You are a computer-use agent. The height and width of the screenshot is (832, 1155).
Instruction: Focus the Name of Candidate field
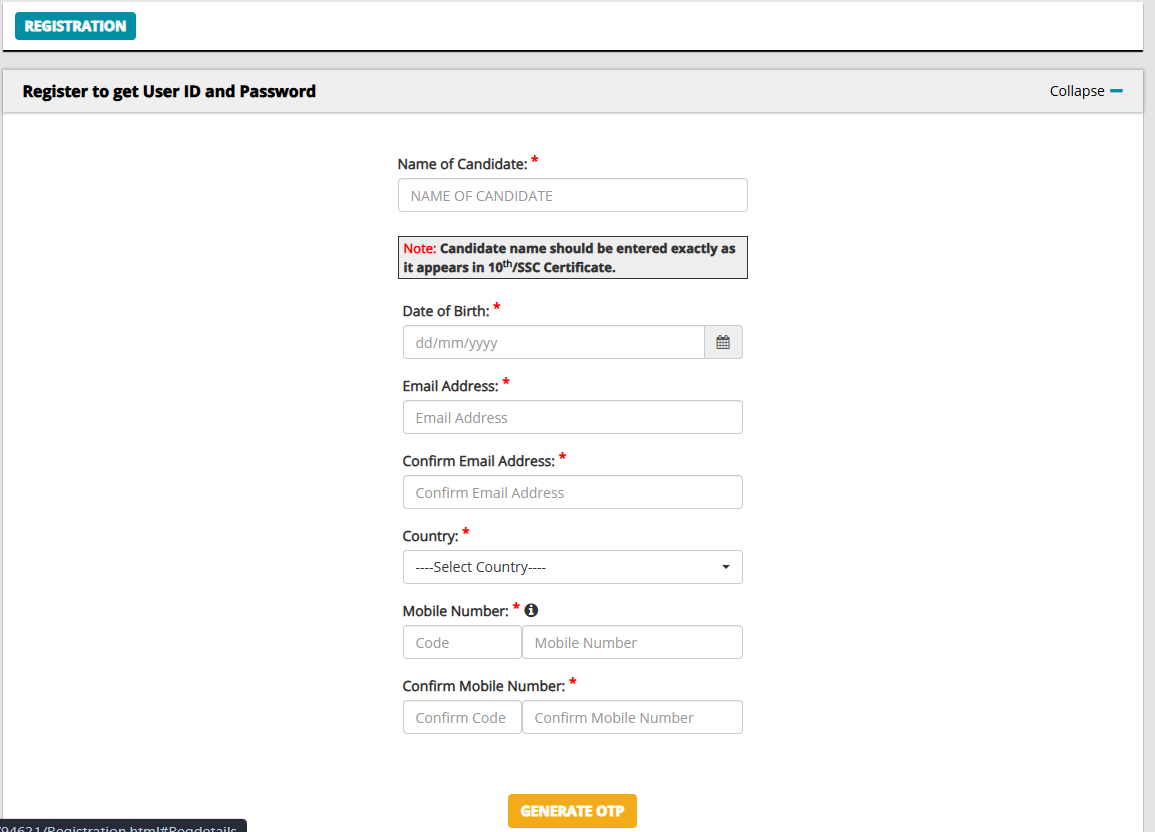pyautogui.click(x=572, y=195)
